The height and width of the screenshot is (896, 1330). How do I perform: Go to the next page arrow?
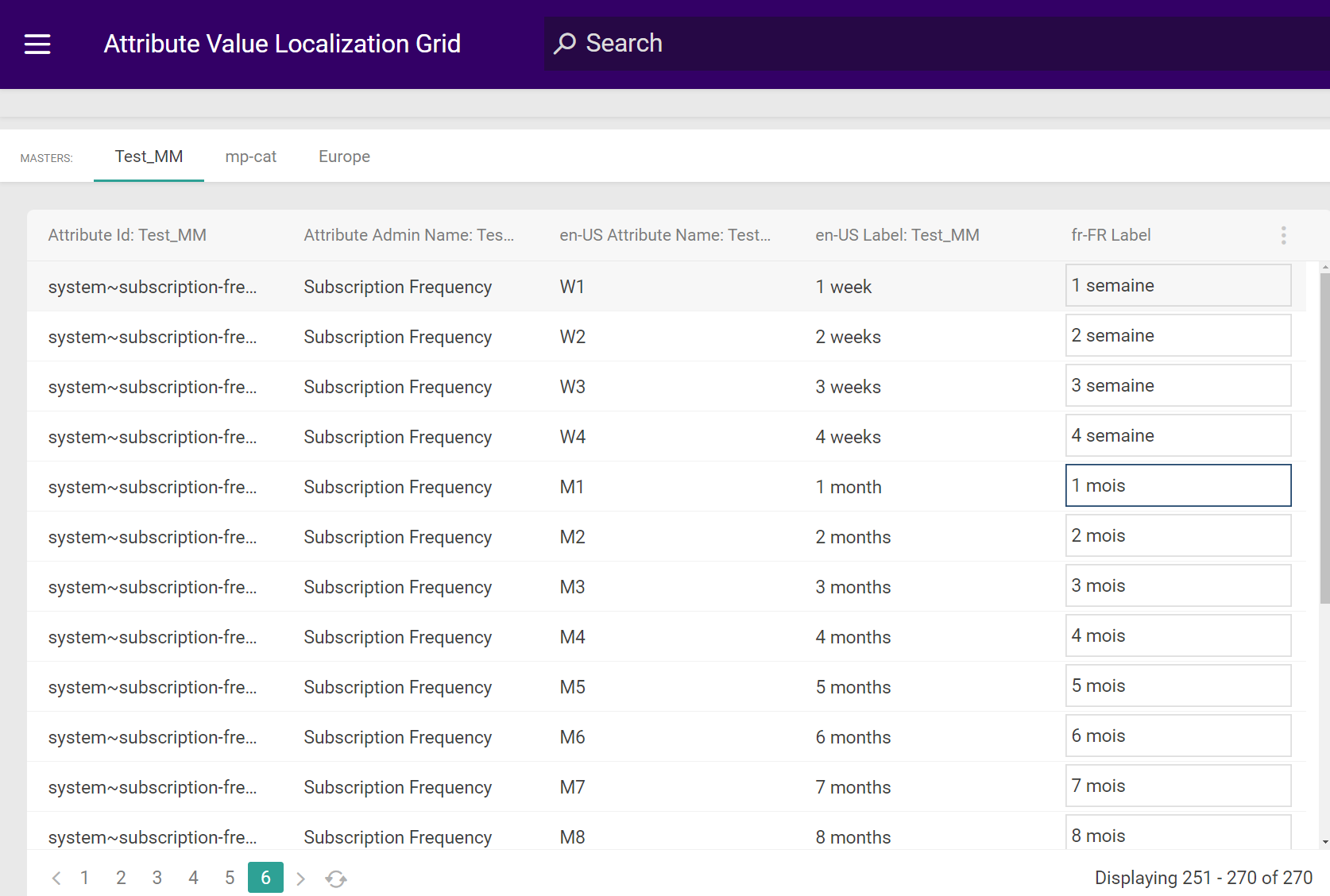(300, 878)
